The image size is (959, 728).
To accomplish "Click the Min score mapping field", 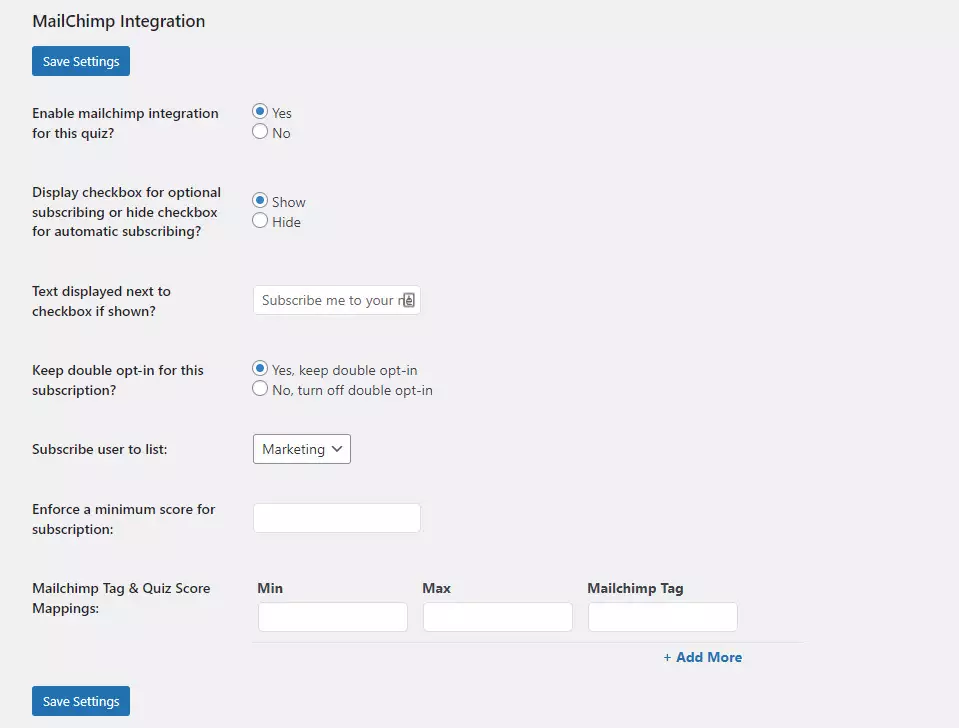I will pyautogui.click(x=333, y=617).
